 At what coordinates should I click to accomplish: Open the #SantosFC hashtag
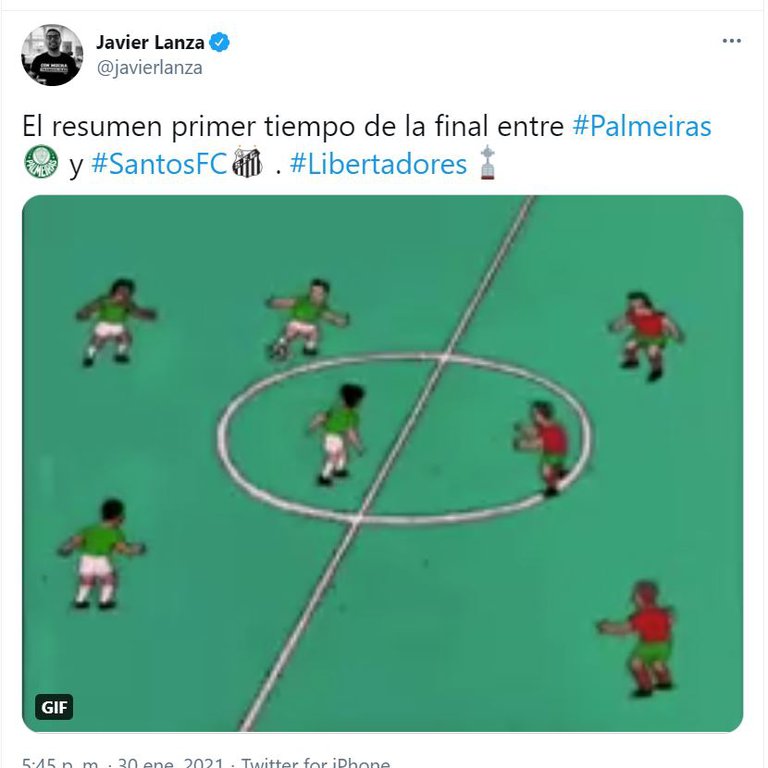coord(159,164)
